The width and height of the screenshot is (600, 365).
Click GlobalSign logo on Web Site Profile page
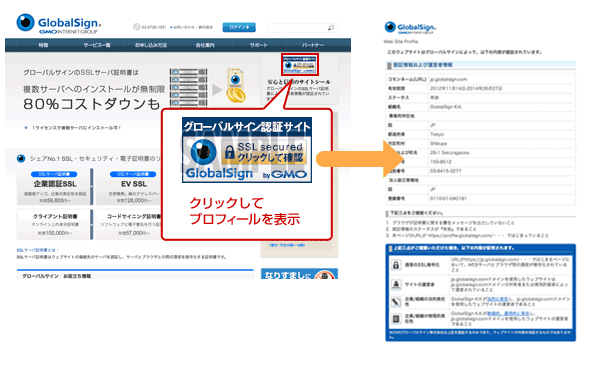coord(410,28)
